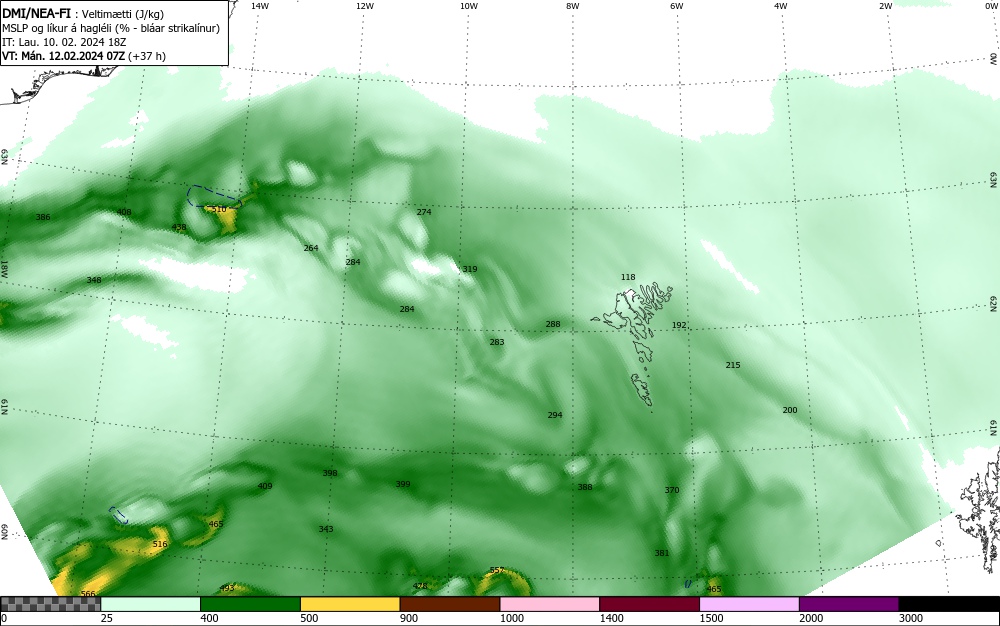
Task: Click the 62N latitude label
Action: click(994, 305)
